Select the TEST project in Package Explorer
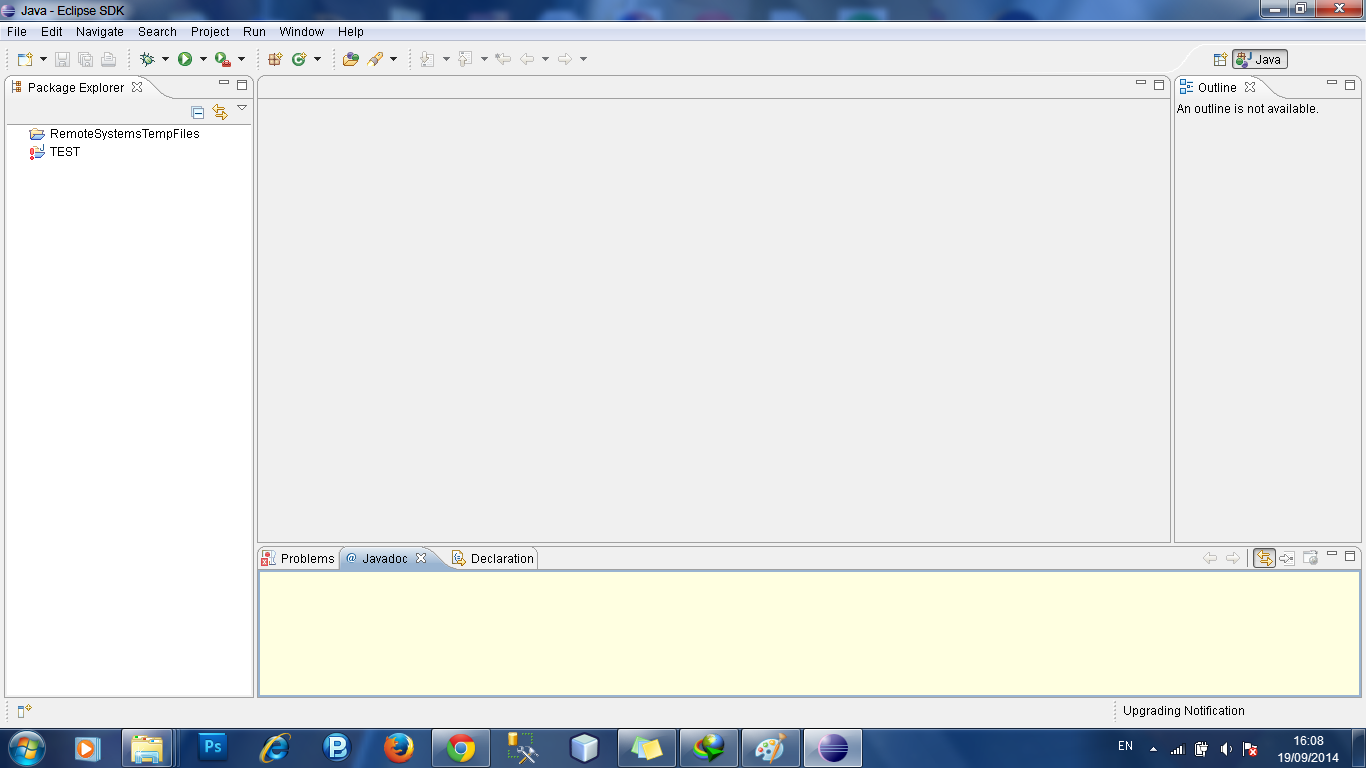 pyautogui.click(x=64, y=152)
